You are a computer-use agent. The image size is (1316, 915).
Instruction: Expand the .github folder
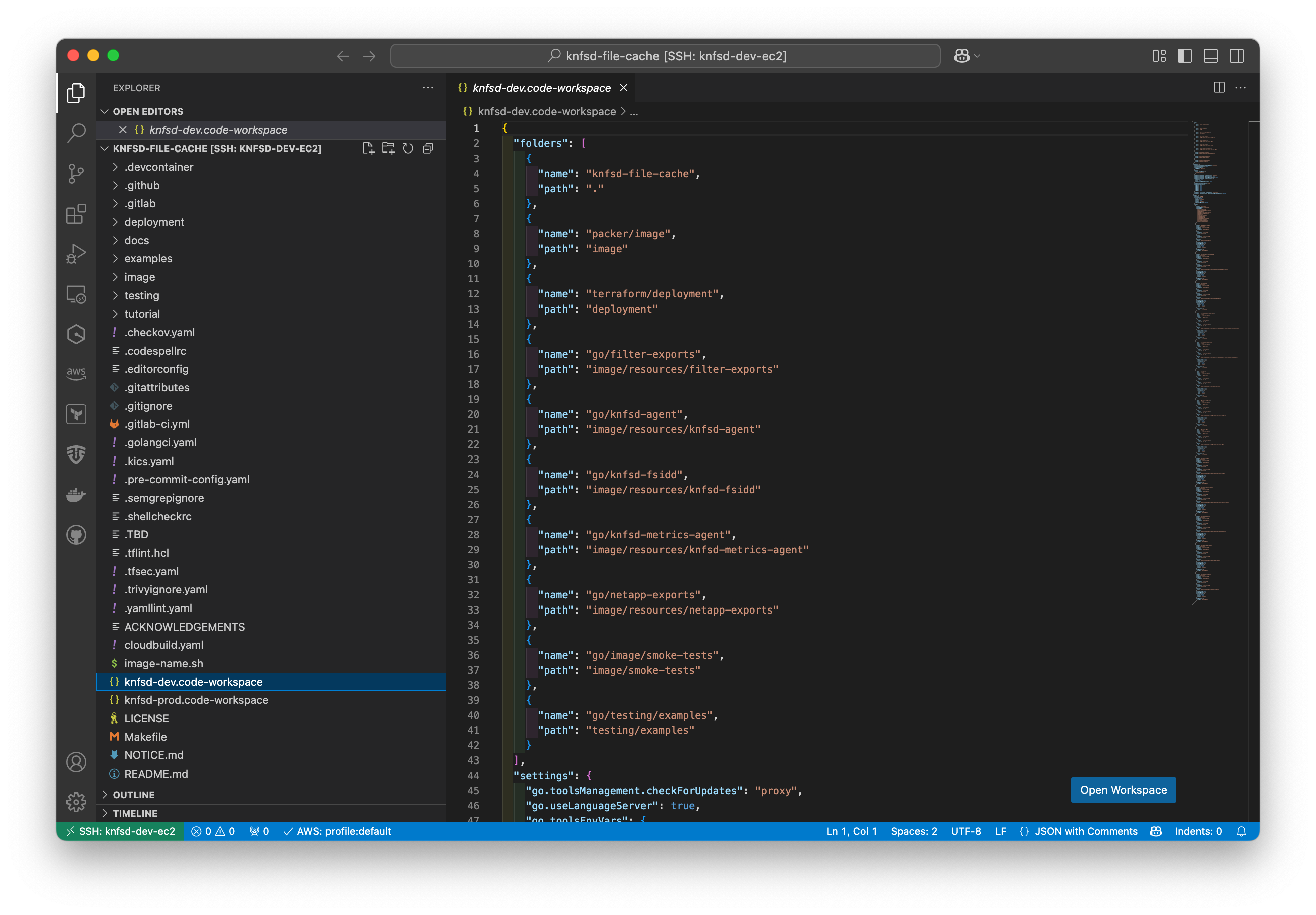(x=272, y=185)
